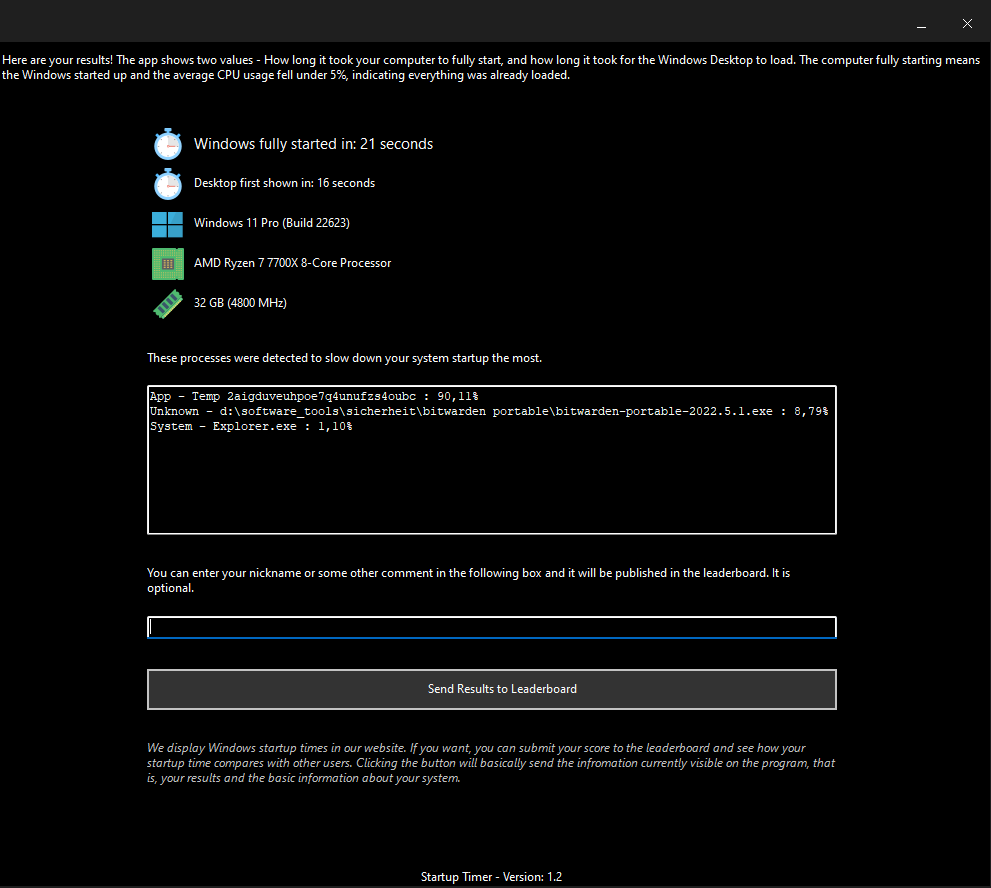Viewport: 991px width, 888px height.
Task: Click the Windows logo icon next to Windows 11 Pro
Action: click(167, 224)
